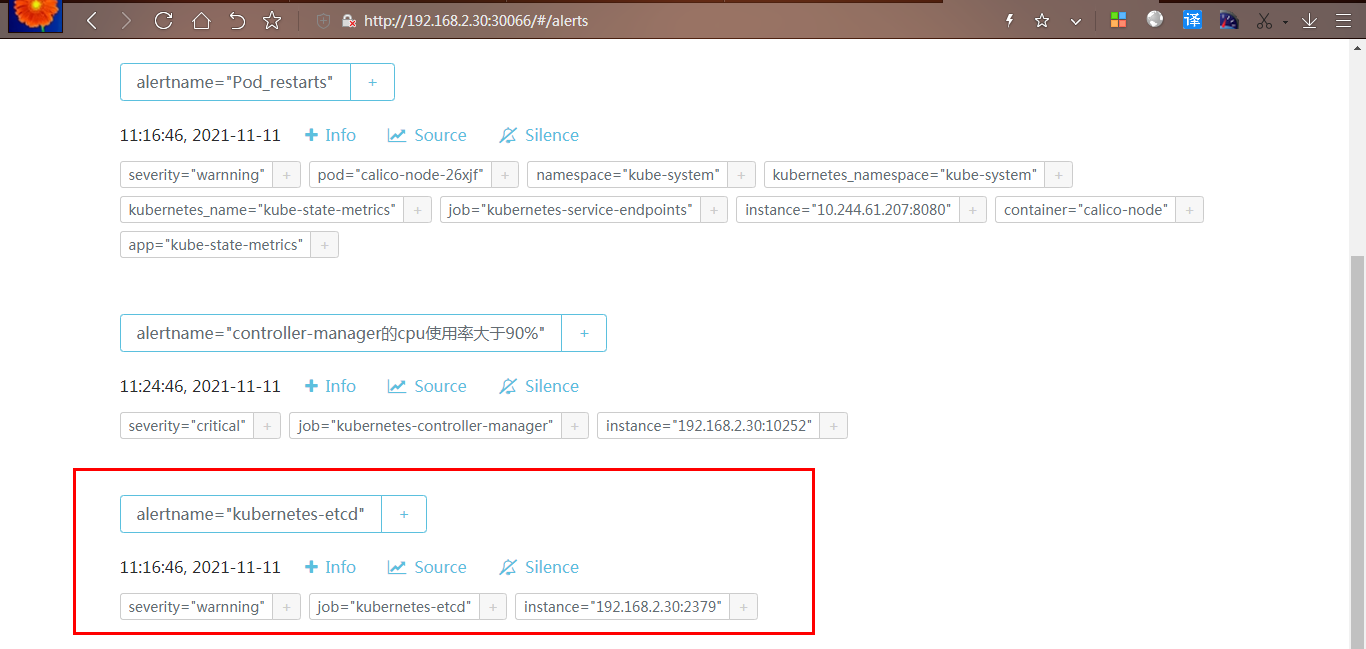The width and height of the screenshot is (1366, 649).
Task: Select the alertname="Pod_restarts" group label
Action: coord(235,82)
